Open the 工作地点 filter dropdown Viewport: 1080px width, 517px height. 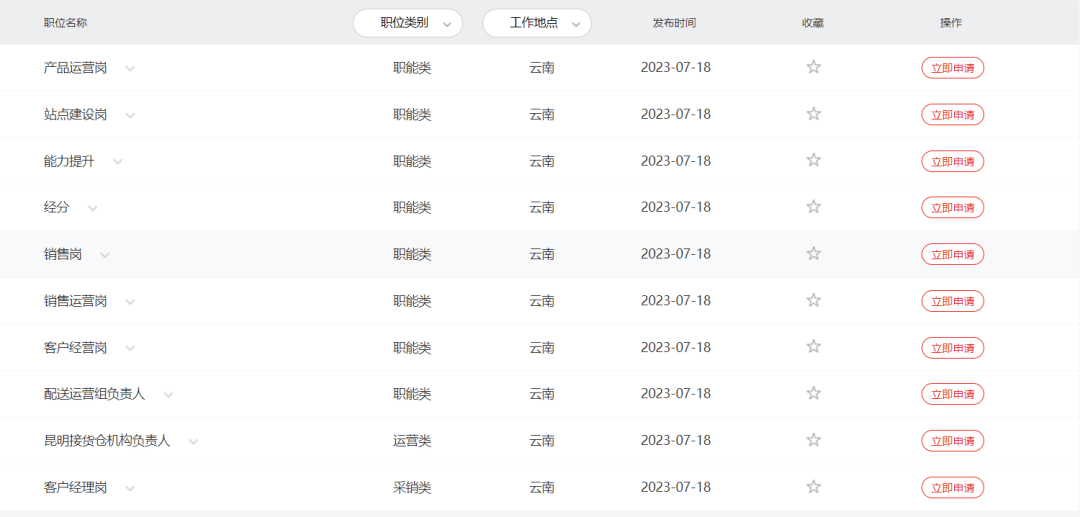click(537, 23)
